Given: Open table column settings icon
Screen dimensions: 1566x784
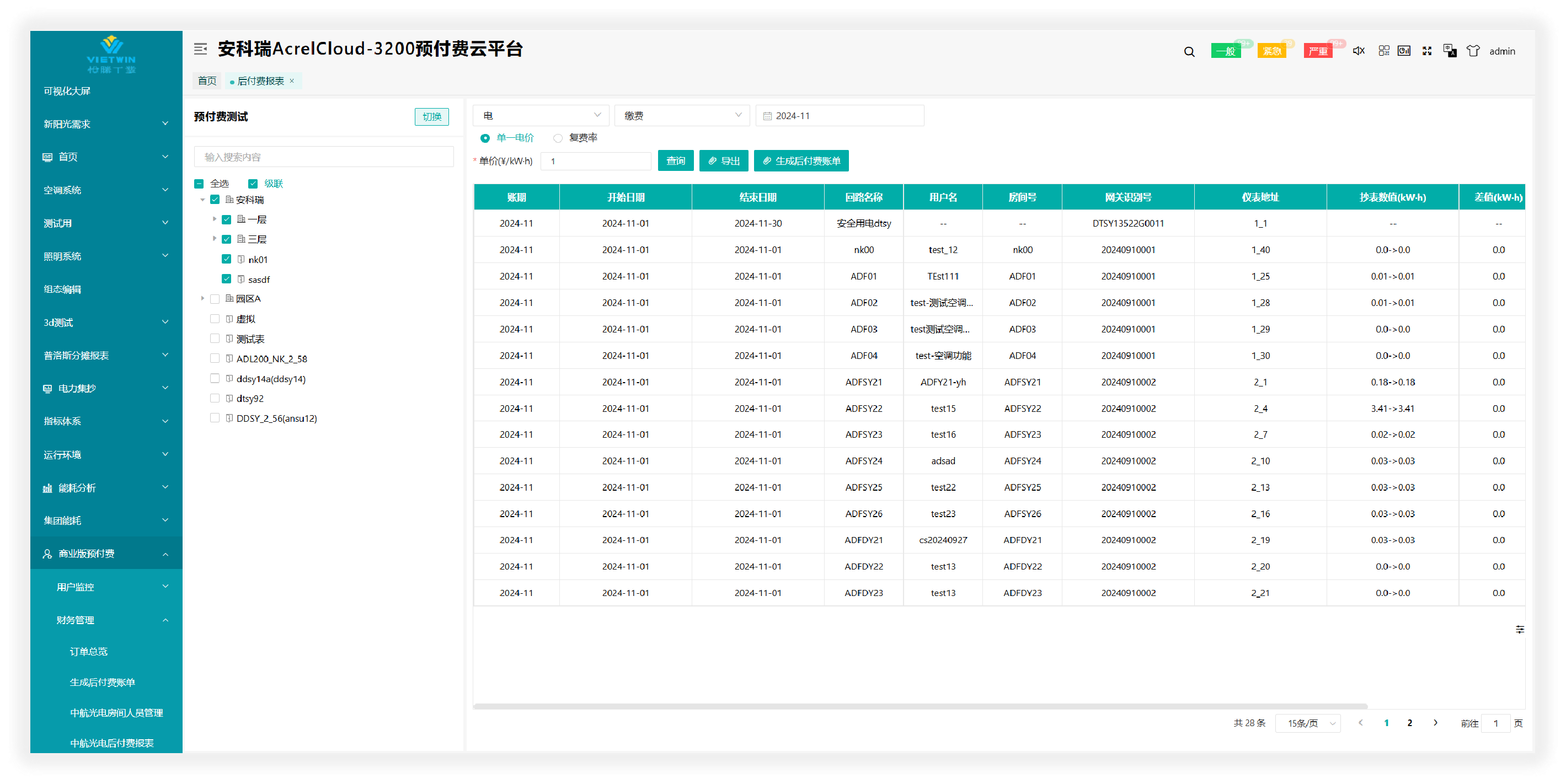Looking at the screenshot, I should [x=1520, y=630].
